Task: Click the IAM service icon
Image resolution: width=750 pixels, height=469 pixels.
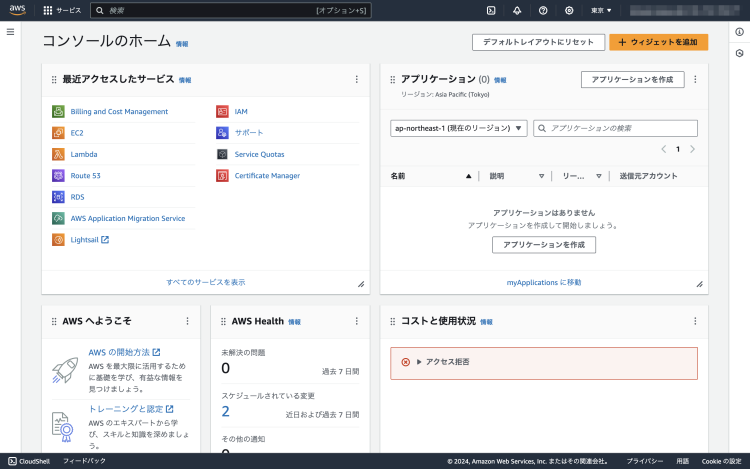Action: click(222, 111)
